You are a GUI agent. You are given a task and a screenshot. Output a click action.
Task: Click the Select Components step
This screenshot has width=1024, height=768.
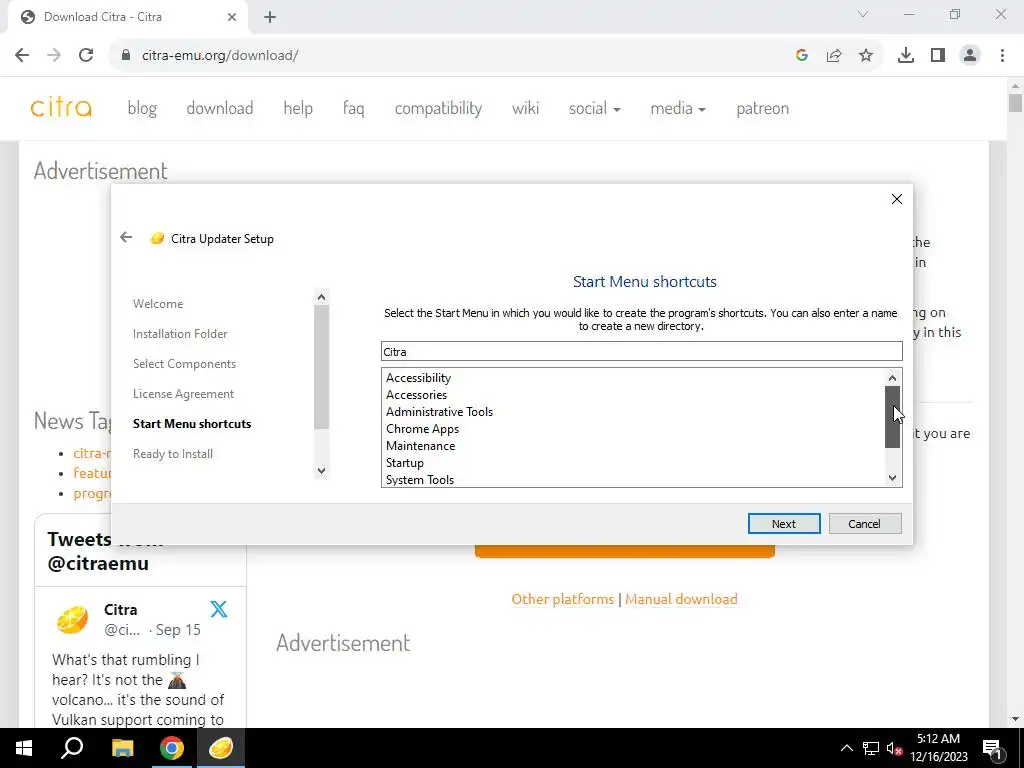coord(184,364)
